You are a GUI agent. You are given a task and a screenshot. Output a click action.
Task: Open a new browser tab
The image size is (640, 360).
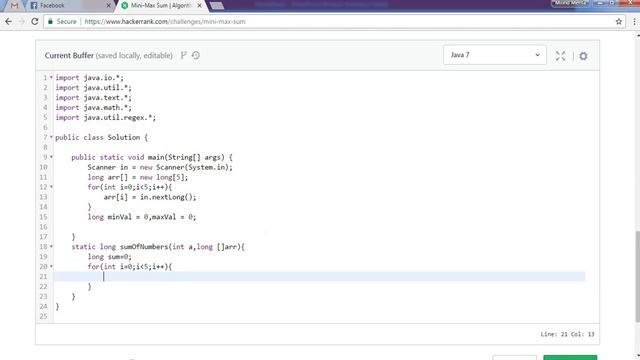(217, 6)
